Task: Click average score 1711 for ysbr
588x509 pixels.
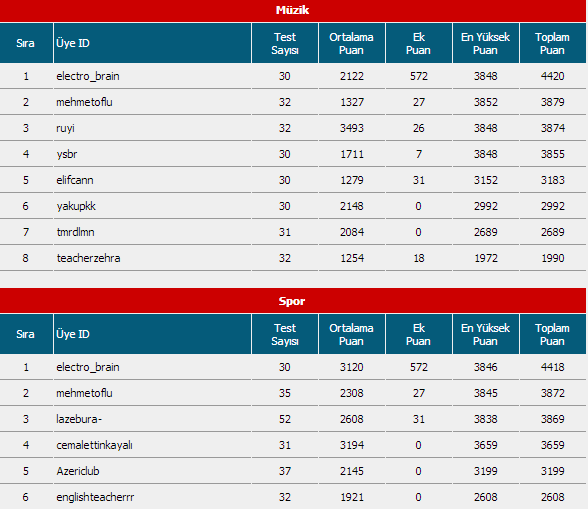Action: coord(352,154)
